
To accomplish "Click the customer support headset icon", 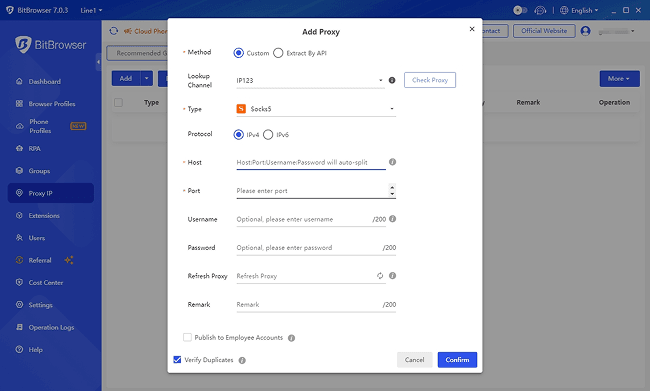I will (x=540, y=10).
